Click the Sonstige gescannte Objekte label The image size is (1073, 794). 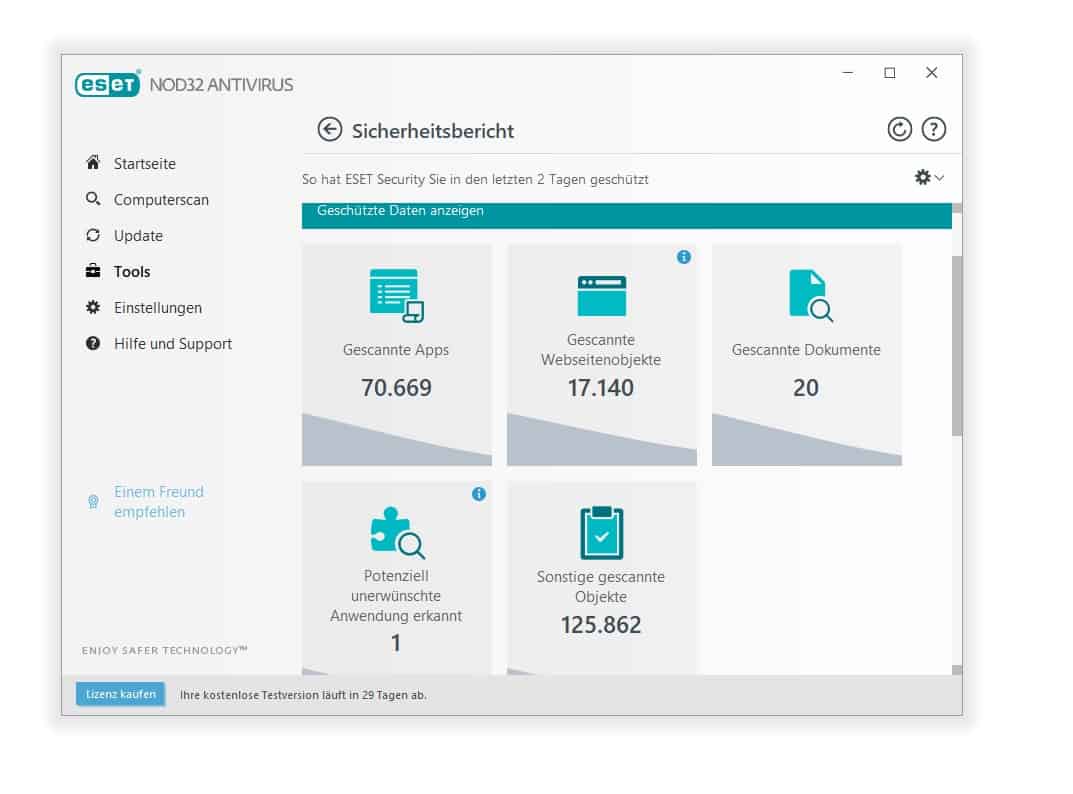[601, 587]
